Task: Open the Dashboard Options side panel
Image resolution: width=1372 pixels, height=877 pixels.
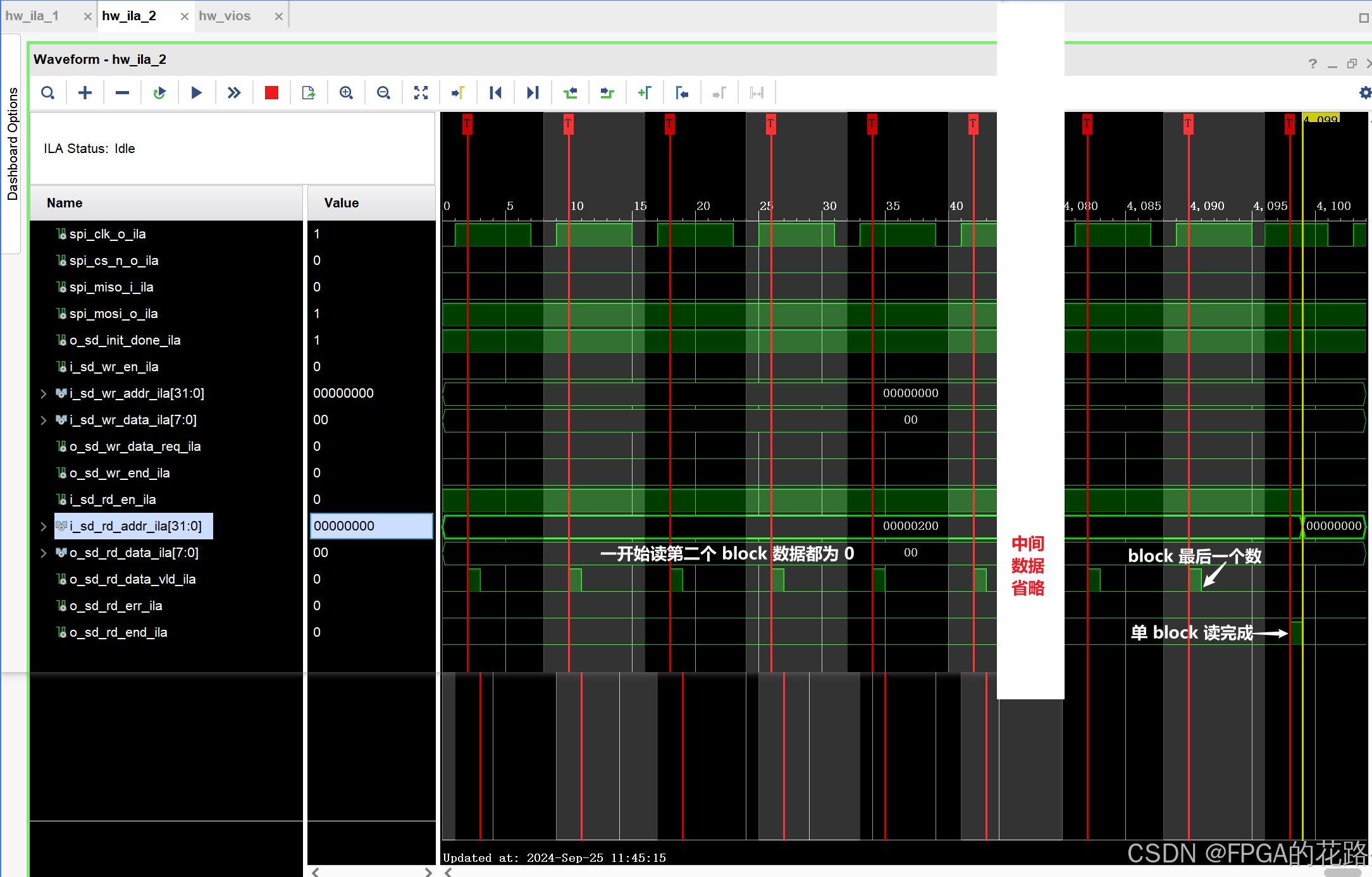Action: [12, 144]
